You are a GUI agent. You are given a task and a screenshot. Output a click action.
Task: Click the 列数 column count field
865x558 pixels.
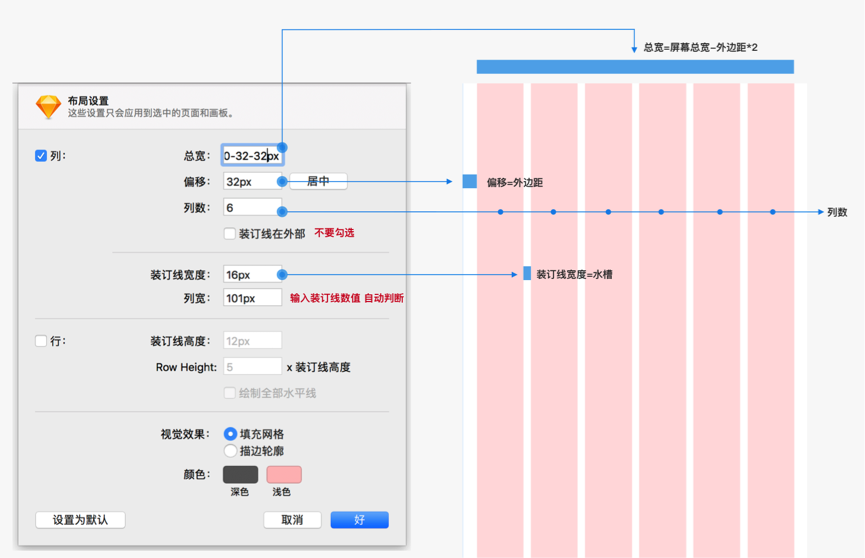(253, 208)
